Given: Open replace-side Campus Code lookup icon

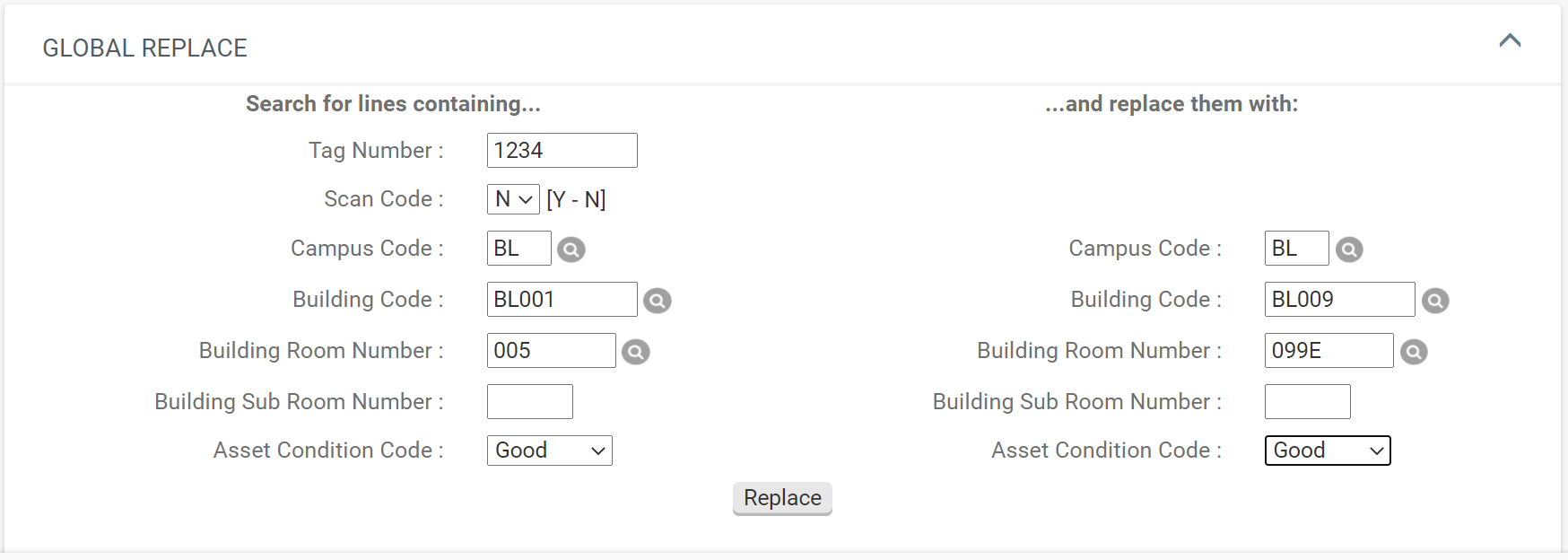Looking at the screenshot, I should 1348,249.
